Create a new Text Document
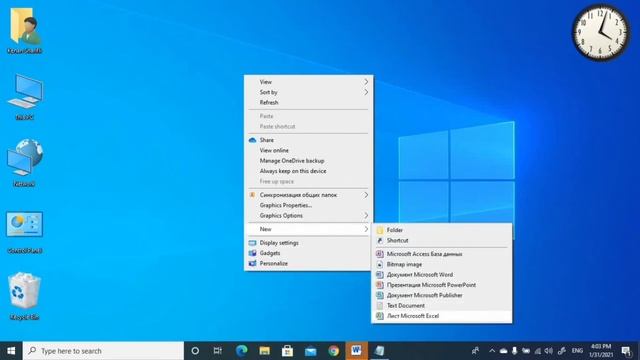This screenshot has width=640, height=360. click(x=442, y=305)
